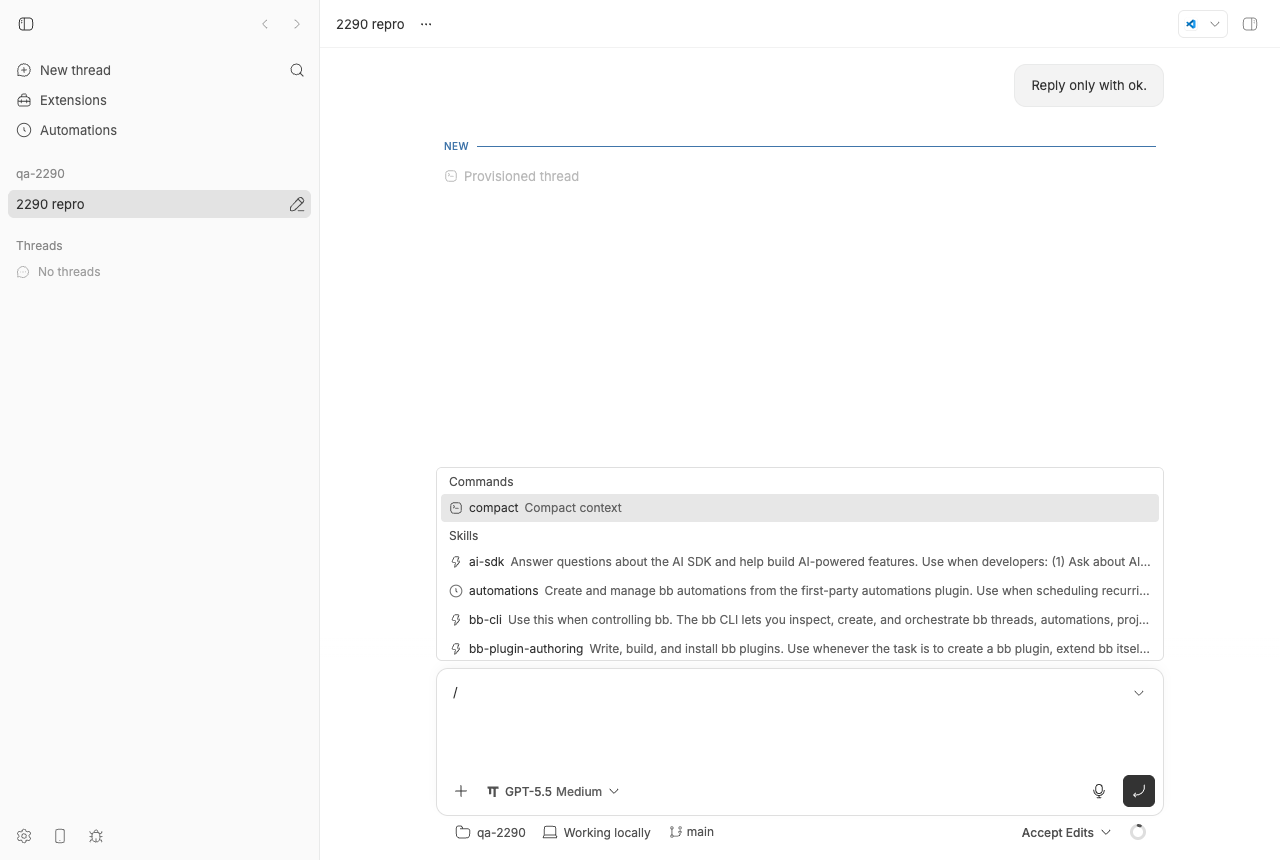Click the 2290 repro header title
Image resolution: width=1280 pixels, height=860 pixels.
pos(370,24)
